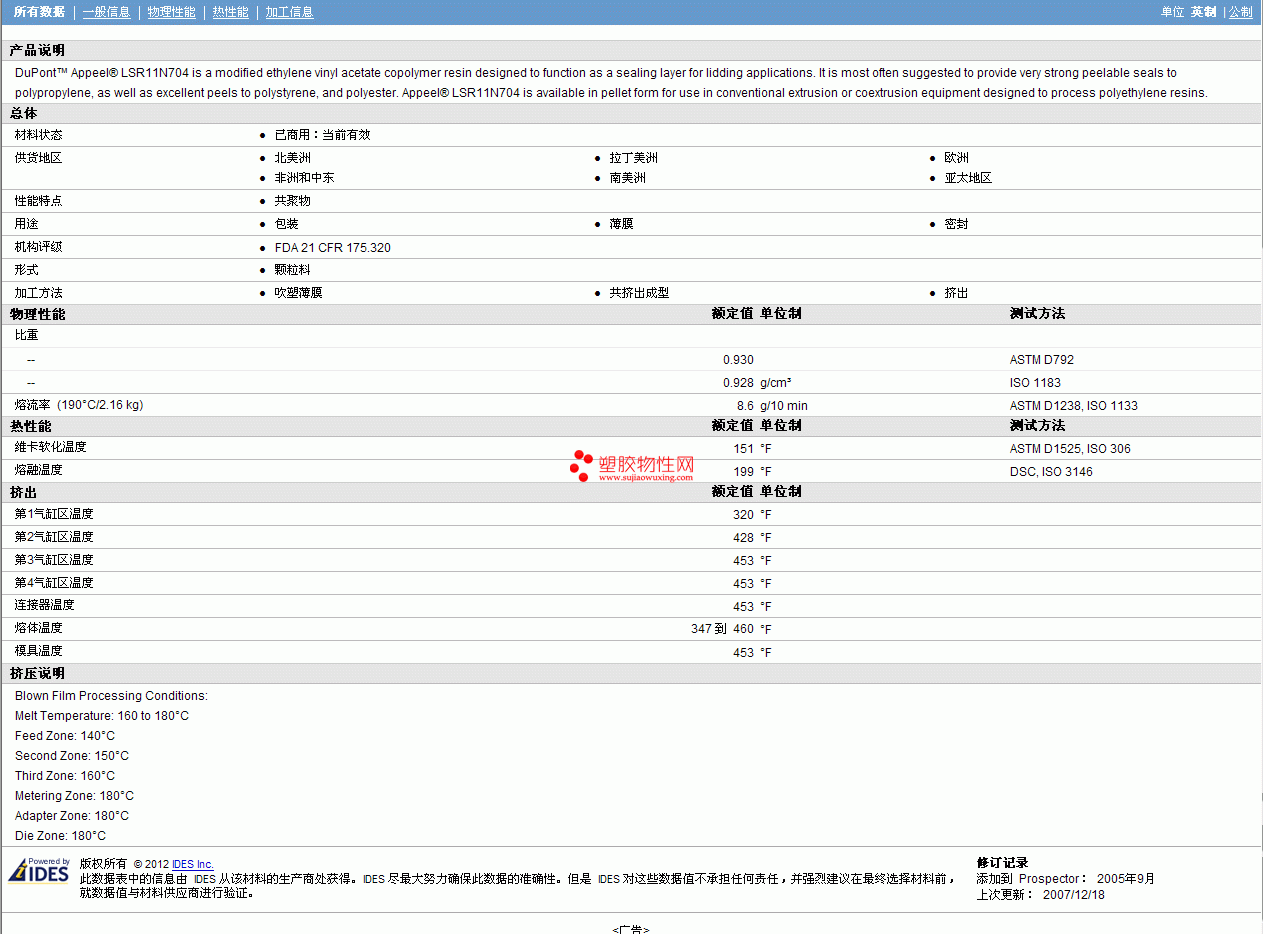This screenshot has height=934, width=1263.
Task: Open the IDES Inc. copyright link
Action: [193, 864]
